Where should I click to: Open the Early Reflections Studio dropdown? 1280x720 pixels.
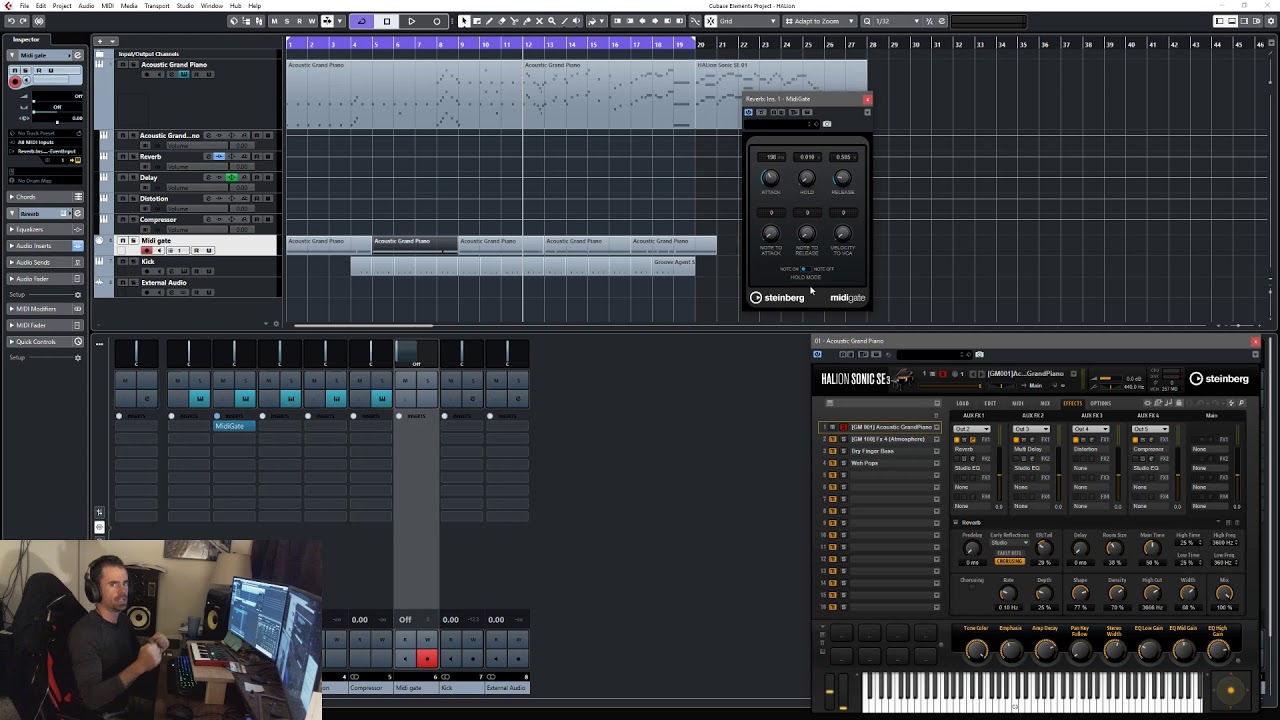point(1008,543)
